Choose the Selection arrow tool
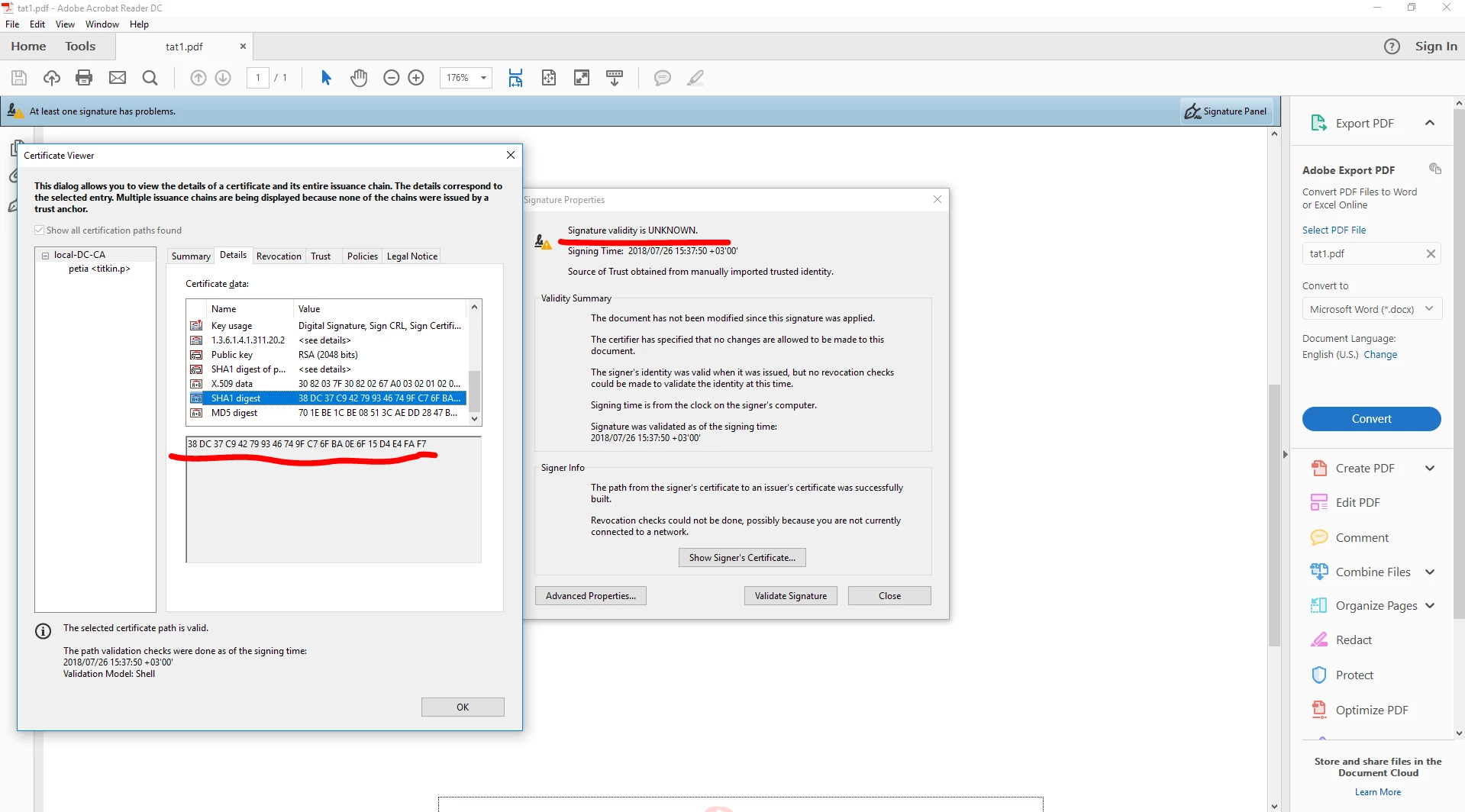Screen dimensions: 1465x812 (326, 78)
